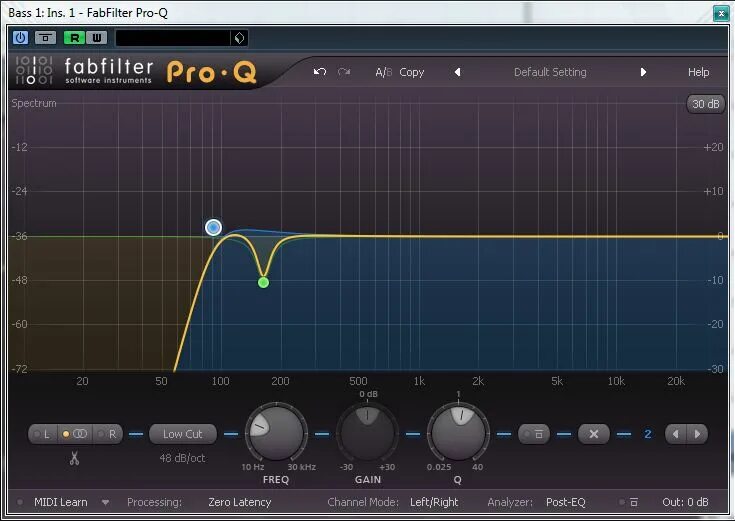Open the Help menu

click(698, 72)
